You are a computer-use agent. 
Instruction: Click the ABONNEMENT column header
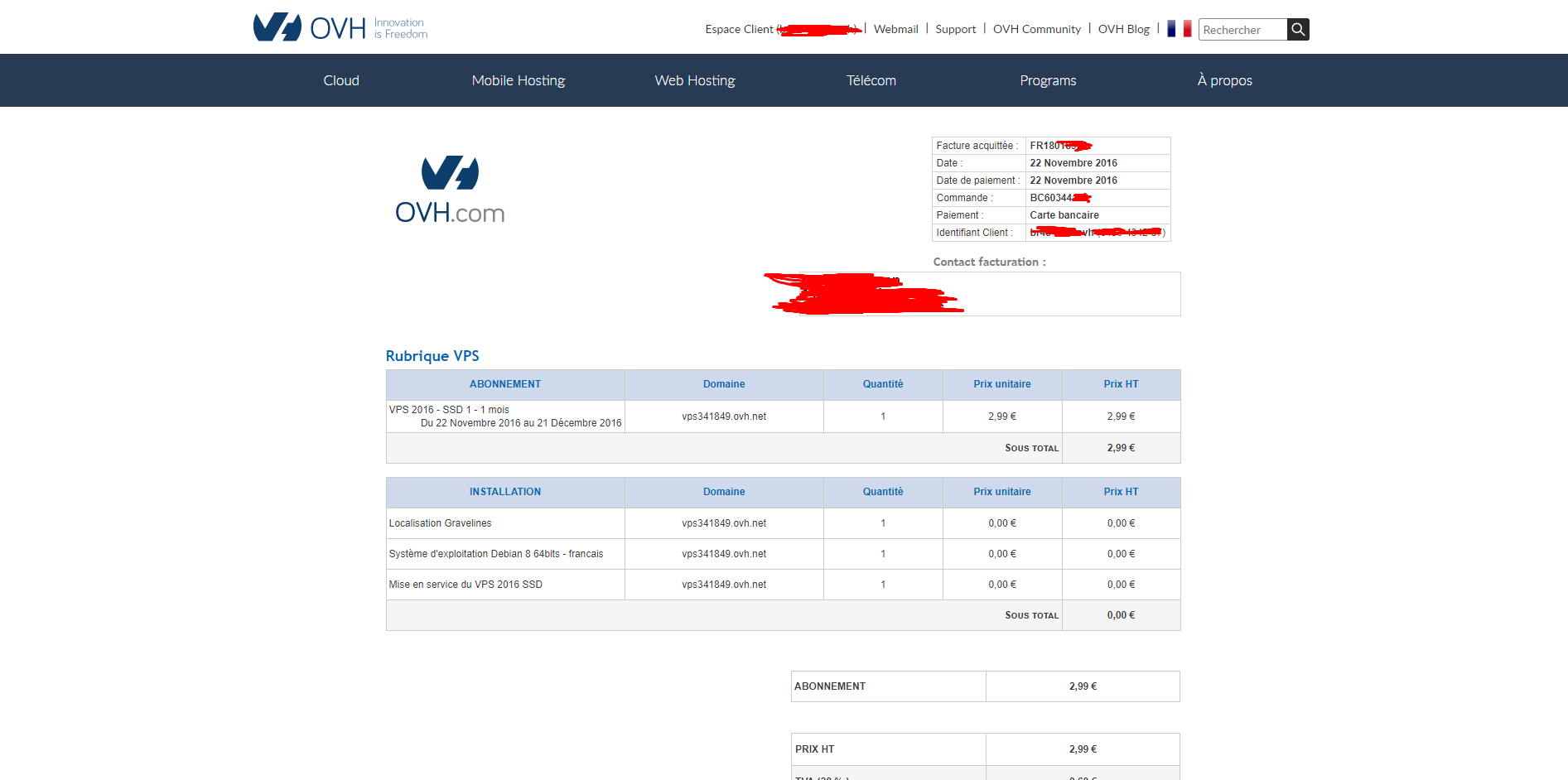tap(505, 384)
